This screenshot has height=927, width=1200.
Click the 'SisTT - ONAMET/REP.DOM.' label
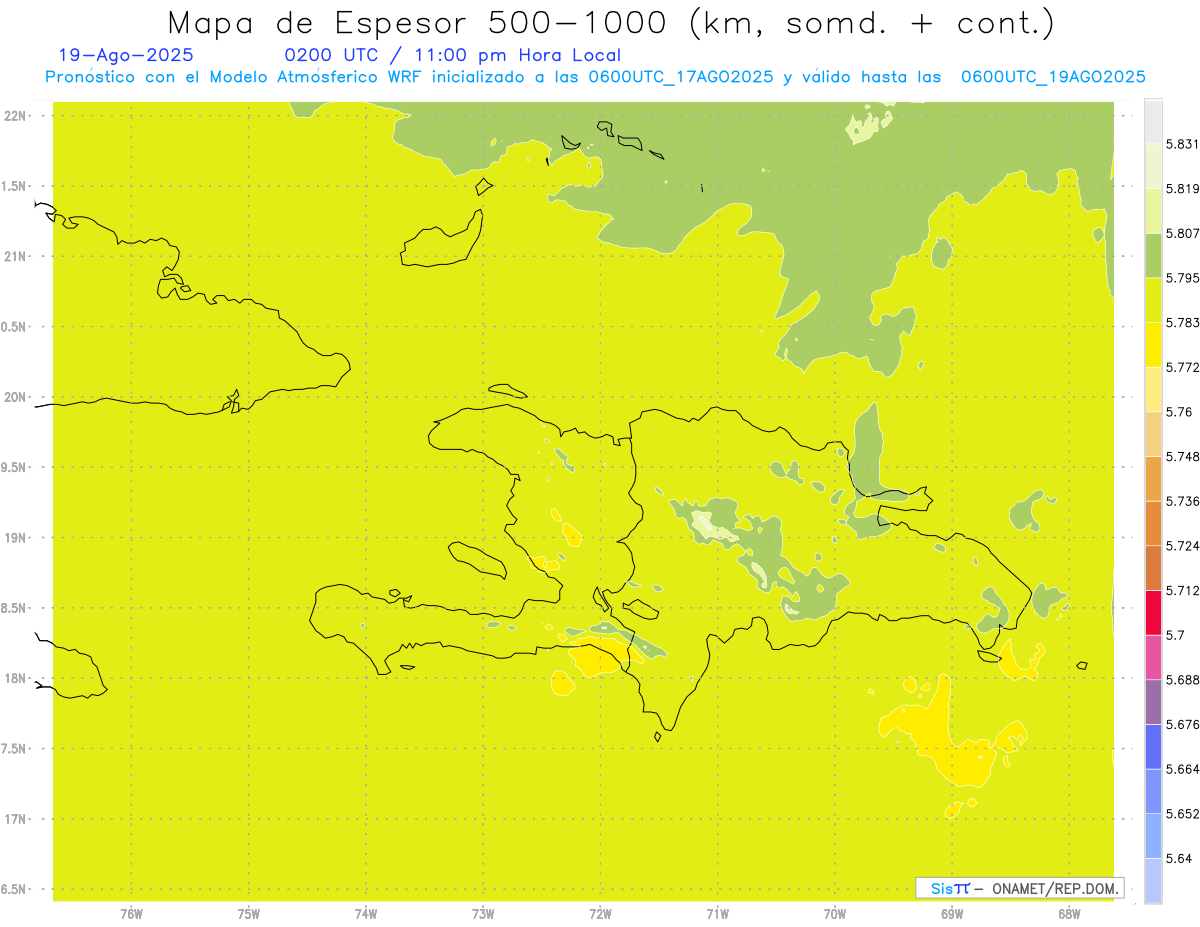[x=1019, y=888]
